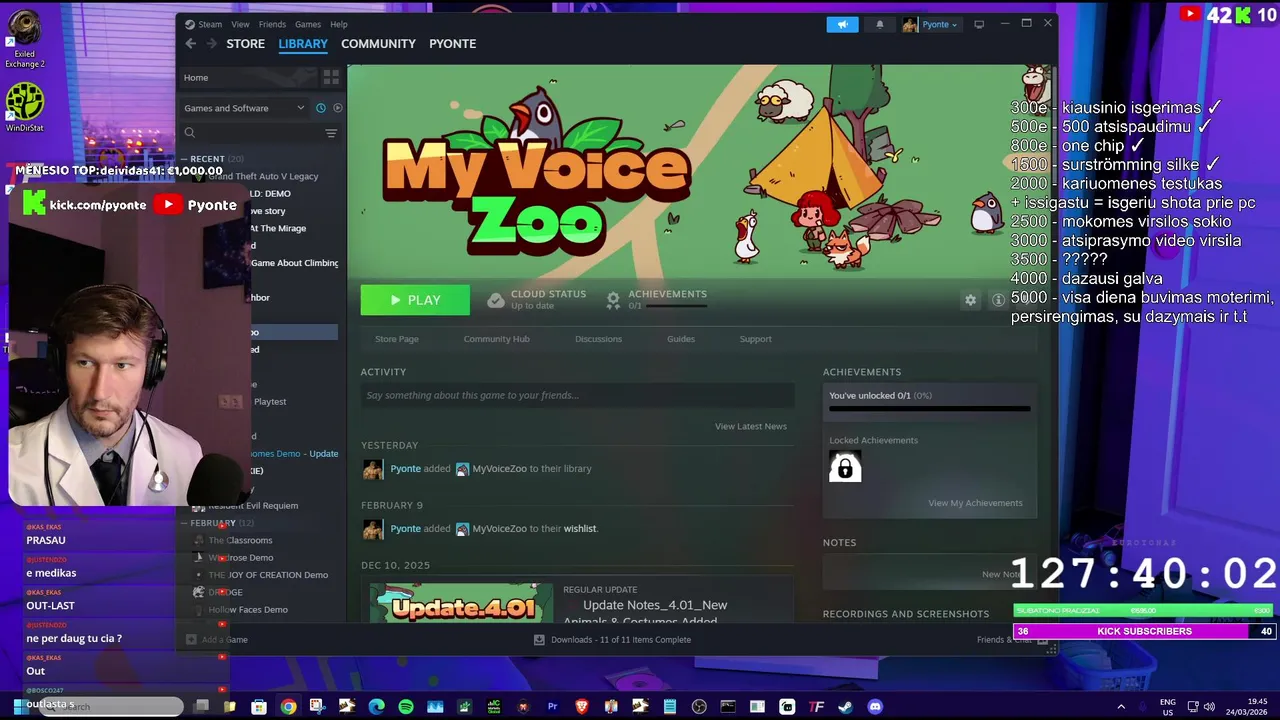Select The Classrooms in library

click(x=240, y=540)
